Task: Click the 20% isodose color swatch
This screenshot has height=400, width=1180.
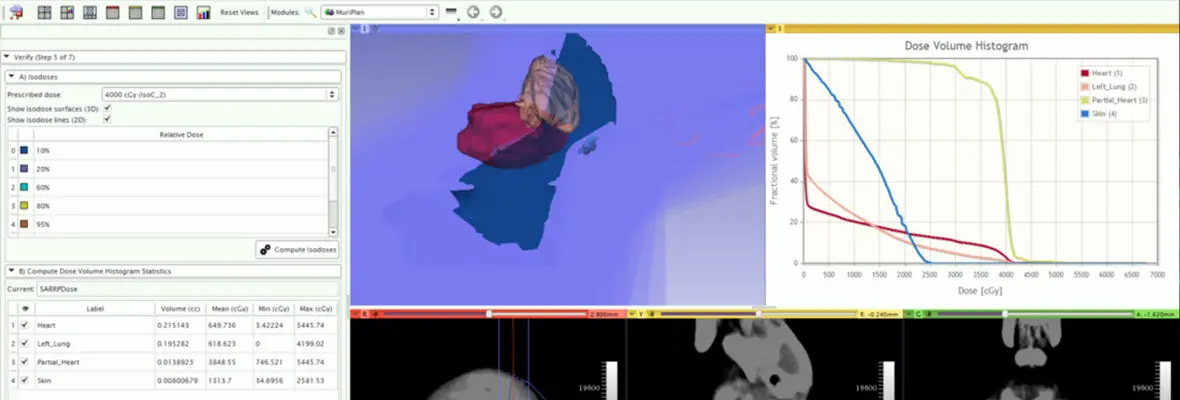Action: click(x=24, y=169)
